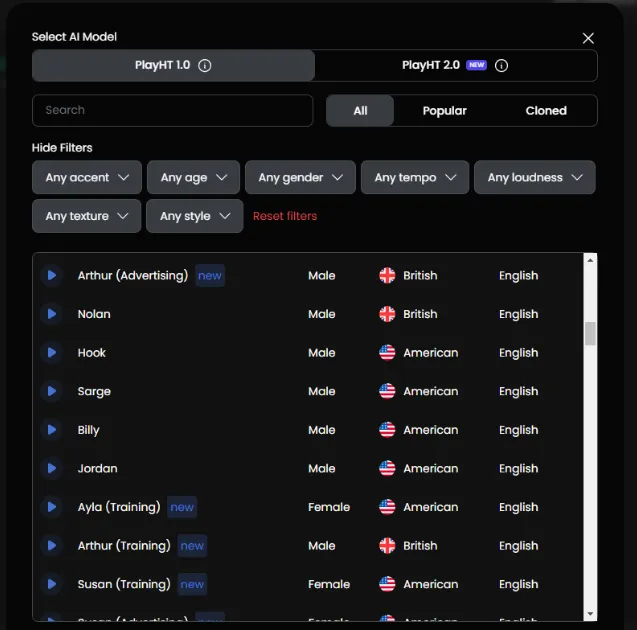637x630 pixels.
Task: Click the new badge beside Arthur (Advertising)
Action: click(x=210, y=275)
